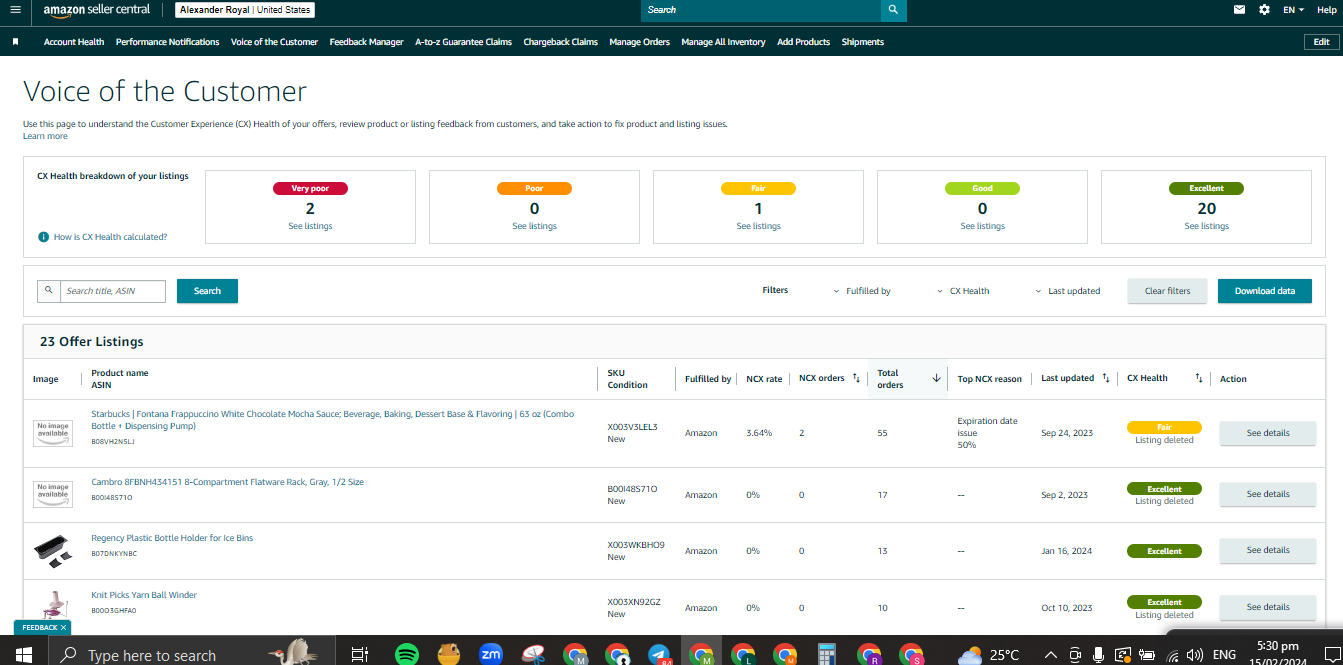See listings under Very poor
The height and width of the screenshot is (665, 1343).
pyautogui.click(x=310, y=226)
